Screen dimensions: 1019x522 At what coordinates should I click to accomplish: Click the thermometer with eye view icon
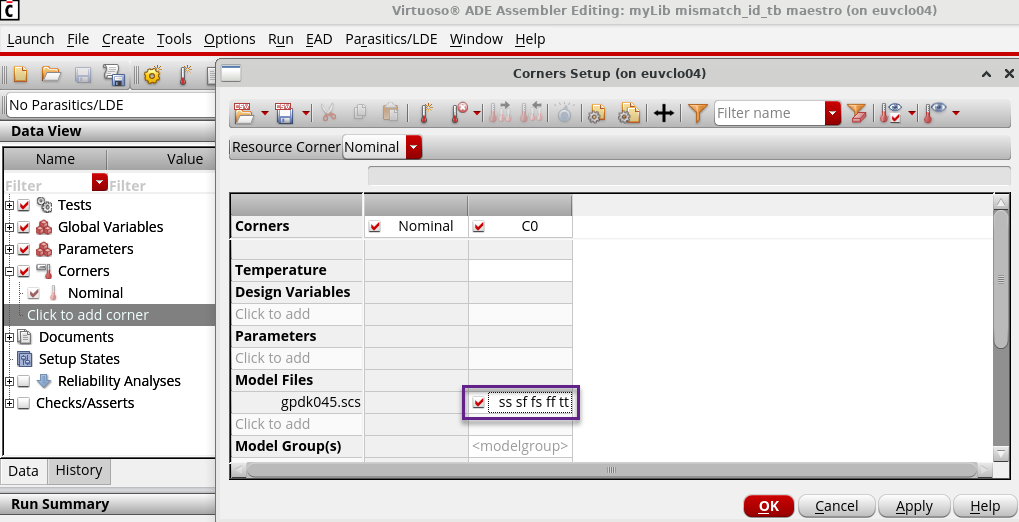(x=936, y=113)
